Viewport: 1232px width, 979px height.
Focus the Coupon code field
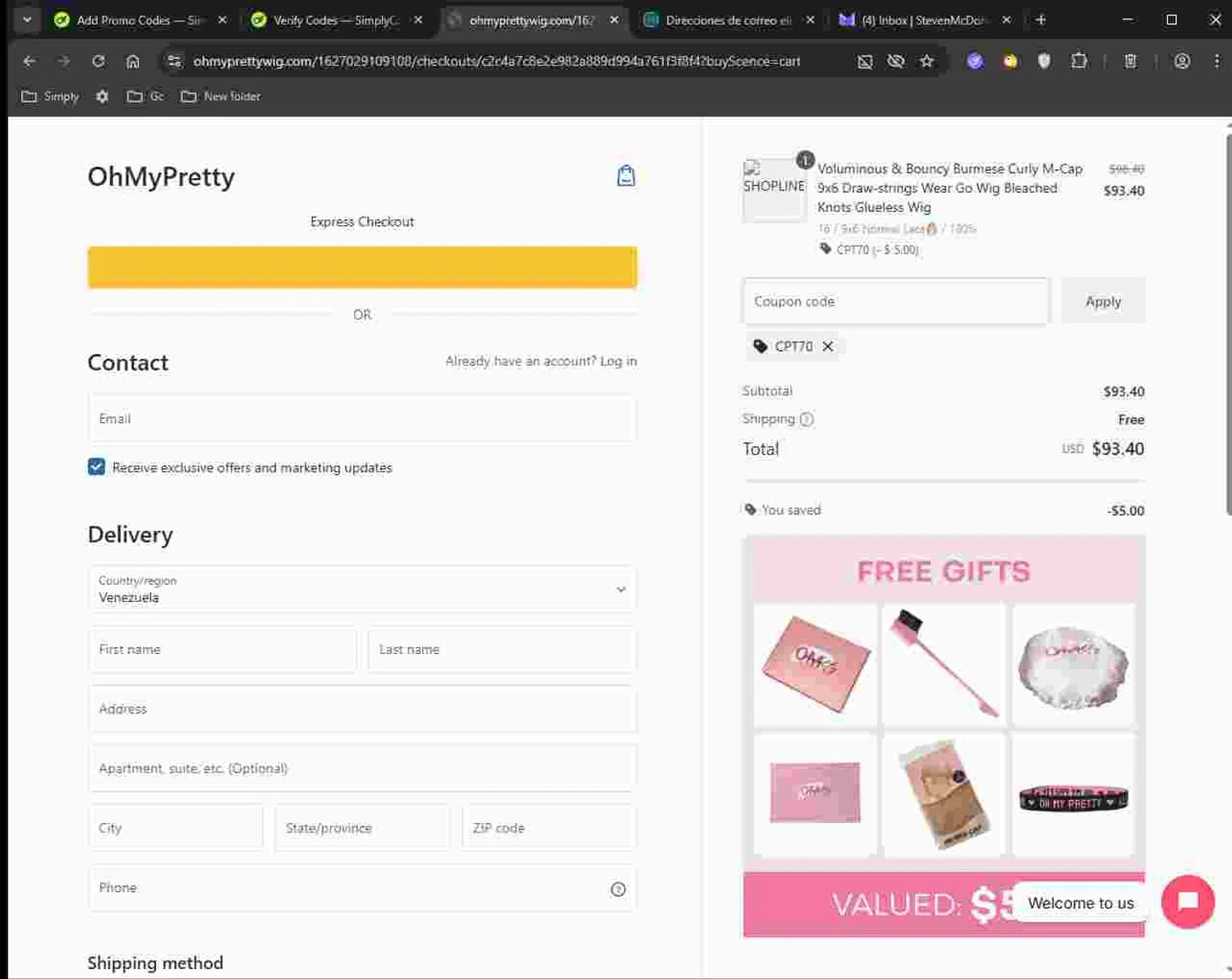[x=896, y=301]
